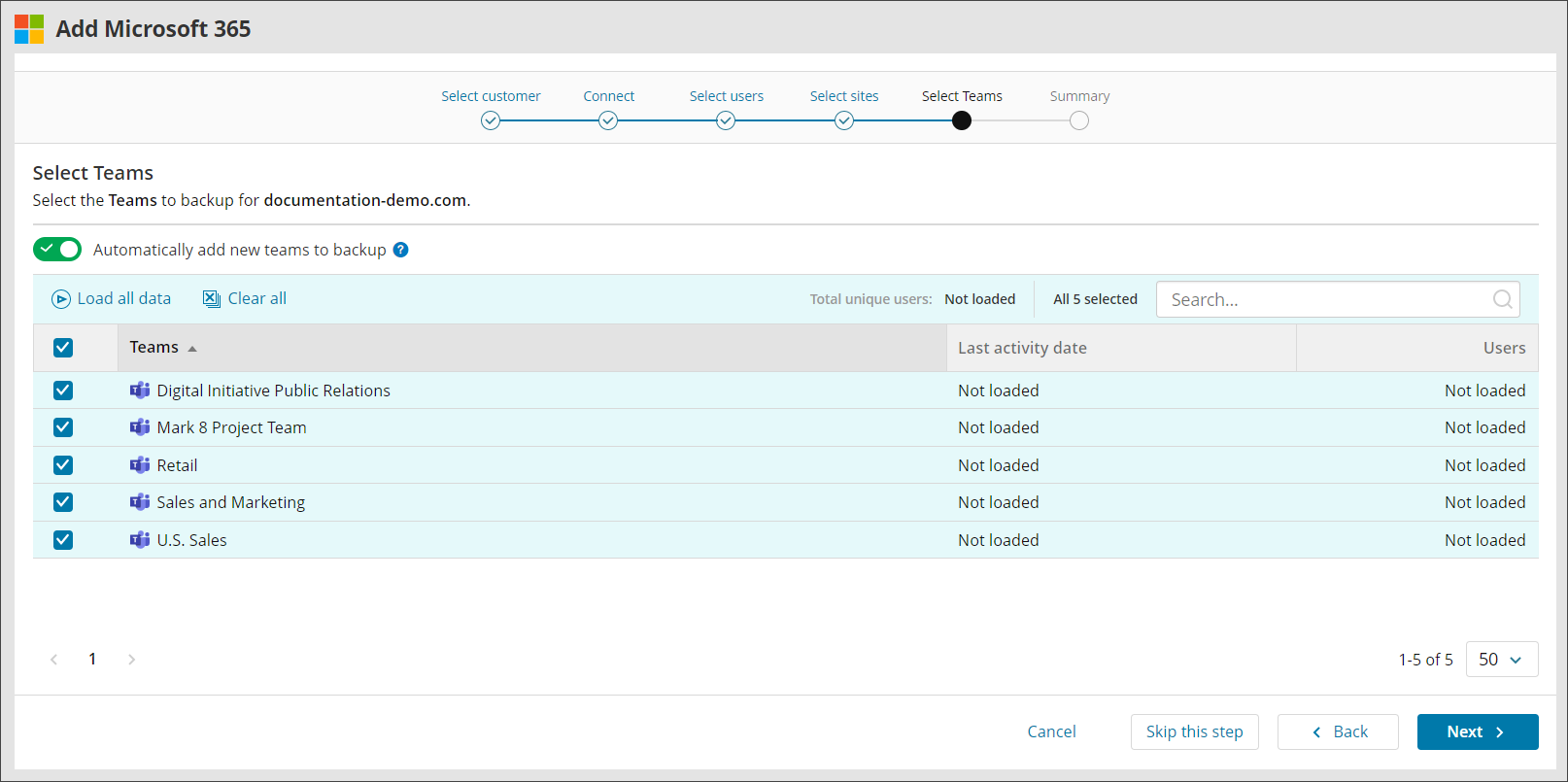Click the Teams icon for U.S. Sales
The image size is (1568, 782).
(x=140, y=540)
